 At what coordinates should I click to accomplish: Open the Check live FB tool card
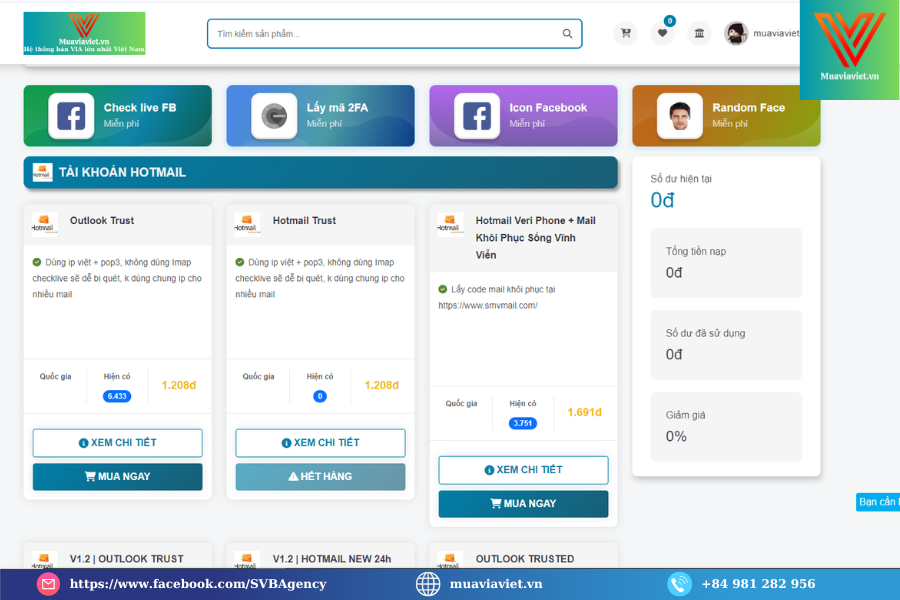[118, 116]
